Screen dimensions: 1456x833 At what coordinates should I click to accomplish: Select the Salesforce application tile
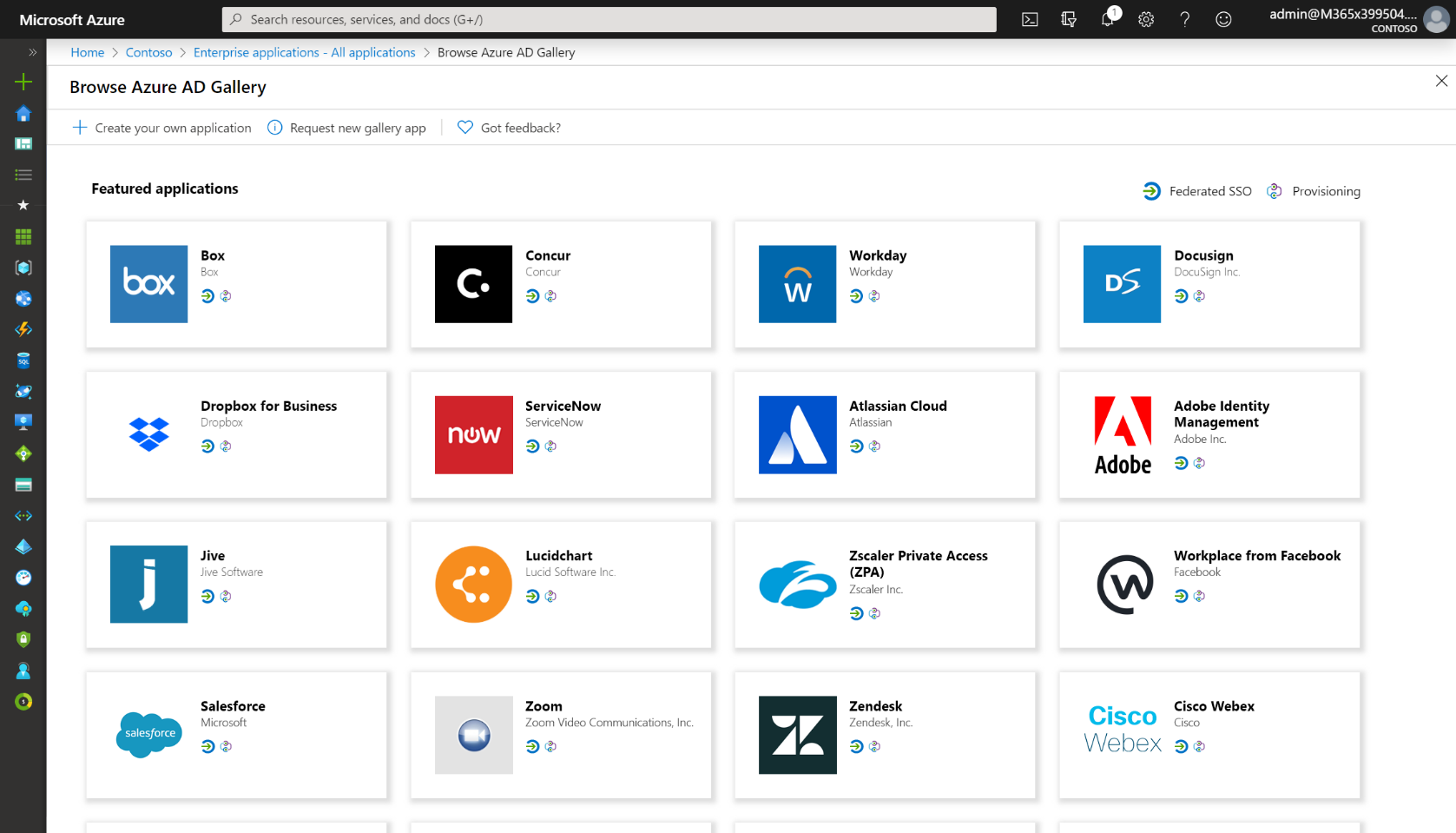[x=235, y=735]
